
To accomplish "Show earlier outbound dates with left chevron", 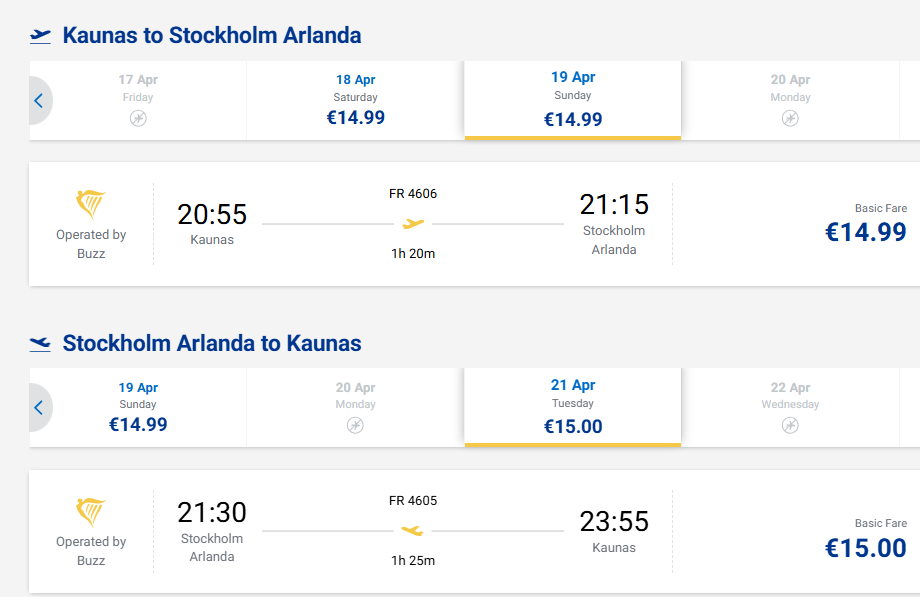I will pos(39,100).
